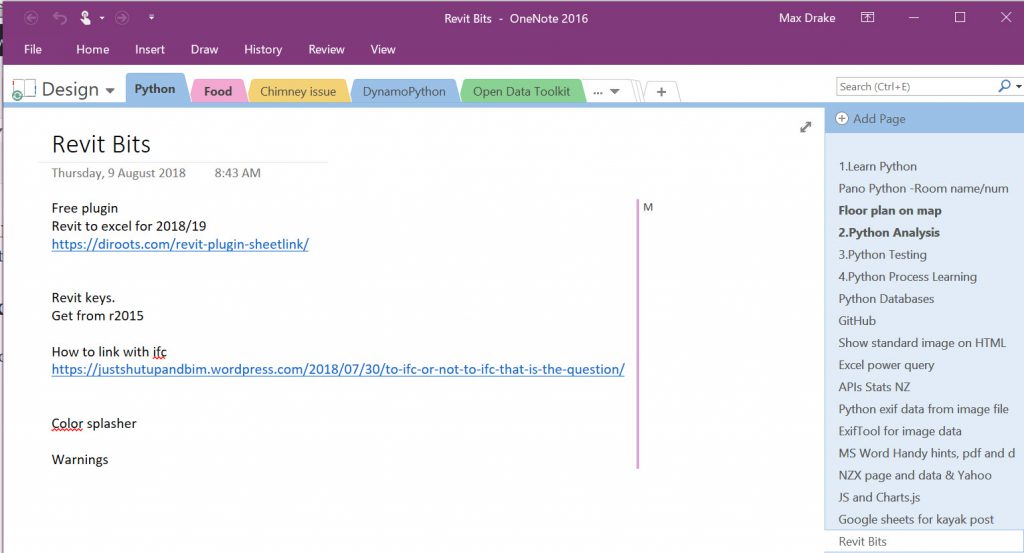Show more hidden section tabs
The image size is (1024, 553).
click(x=606, y=91)
